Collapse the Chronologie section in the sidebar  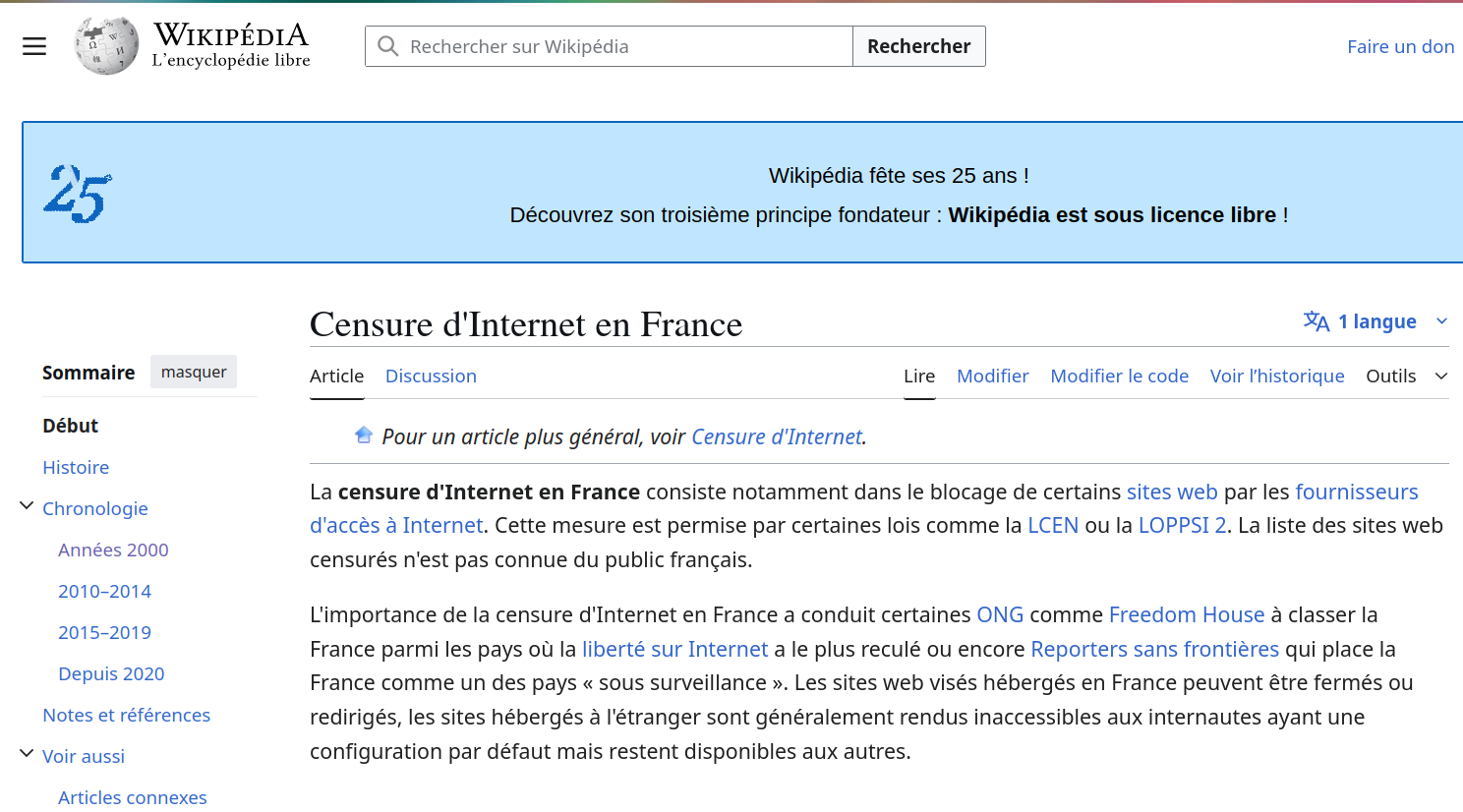26,504
